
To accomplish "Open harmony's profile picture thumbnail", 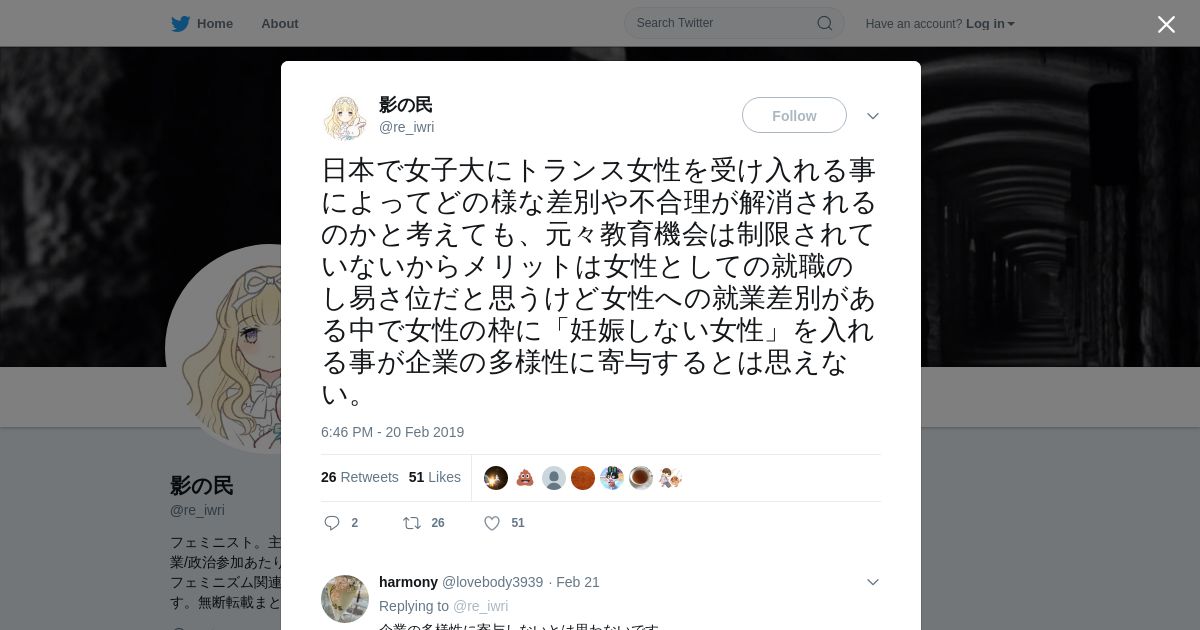I will point(345,599).
